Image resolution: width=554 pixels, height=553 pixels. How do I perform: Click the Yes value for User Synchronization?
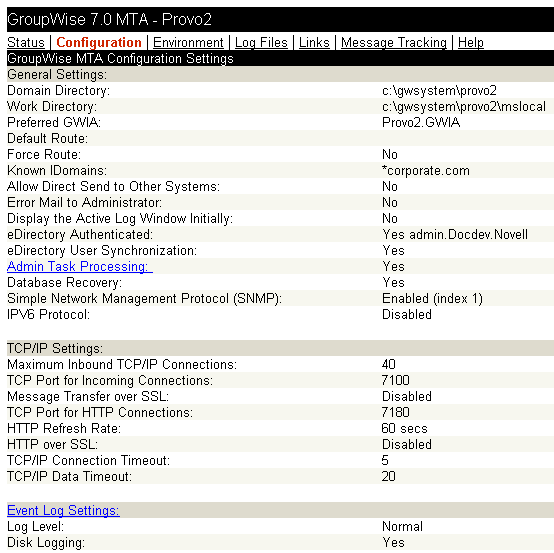(393, 250)
